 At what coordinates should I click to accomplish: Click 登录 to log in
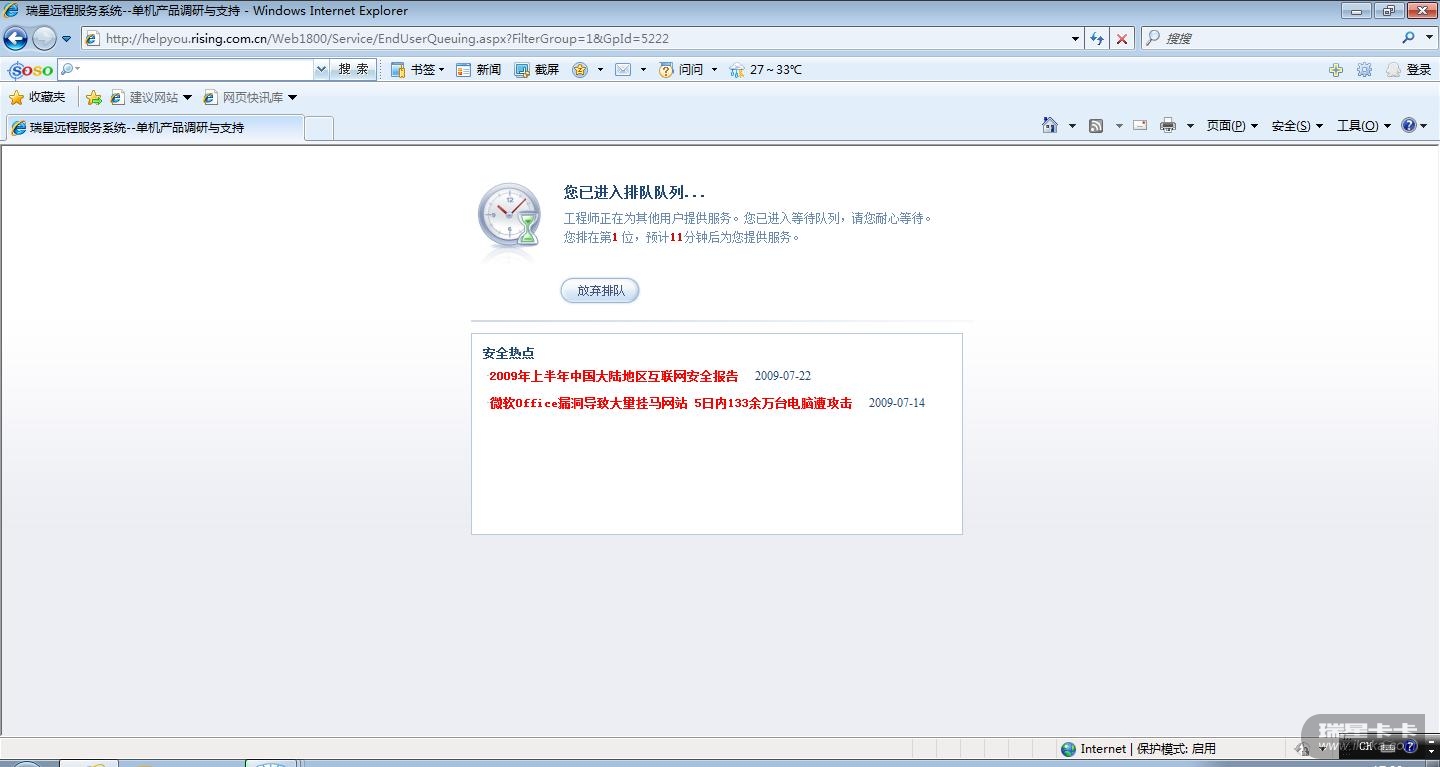point(1409,70)
